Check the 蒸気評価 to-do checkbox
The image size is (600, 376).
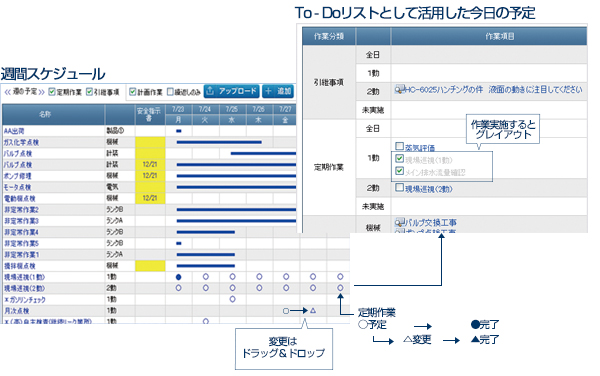click(x=399, y=146)
